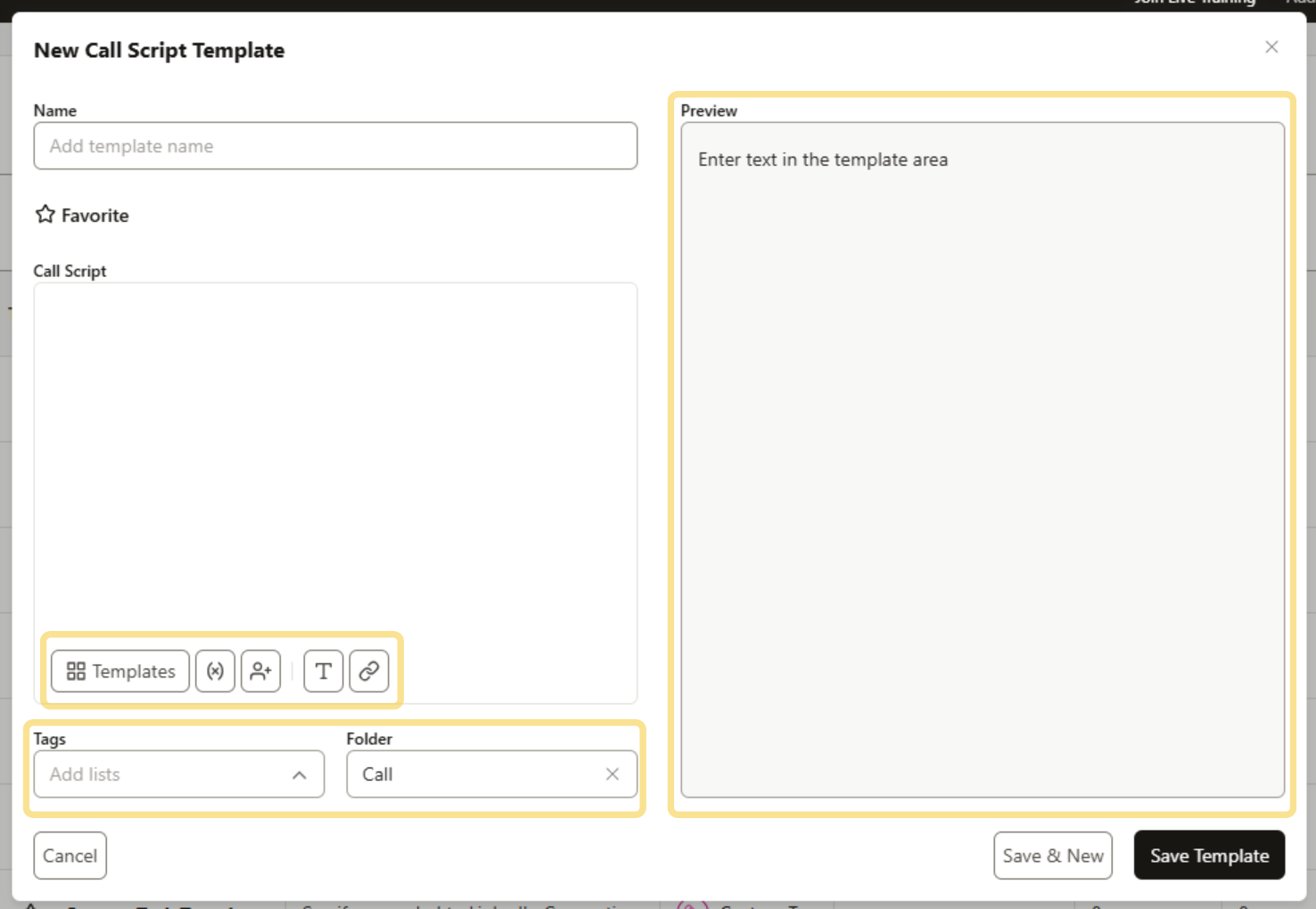The height and width of the screenshot is (909, 1316).
Task: Insert a merge field using the (x) icon
Action: point(215,671)
